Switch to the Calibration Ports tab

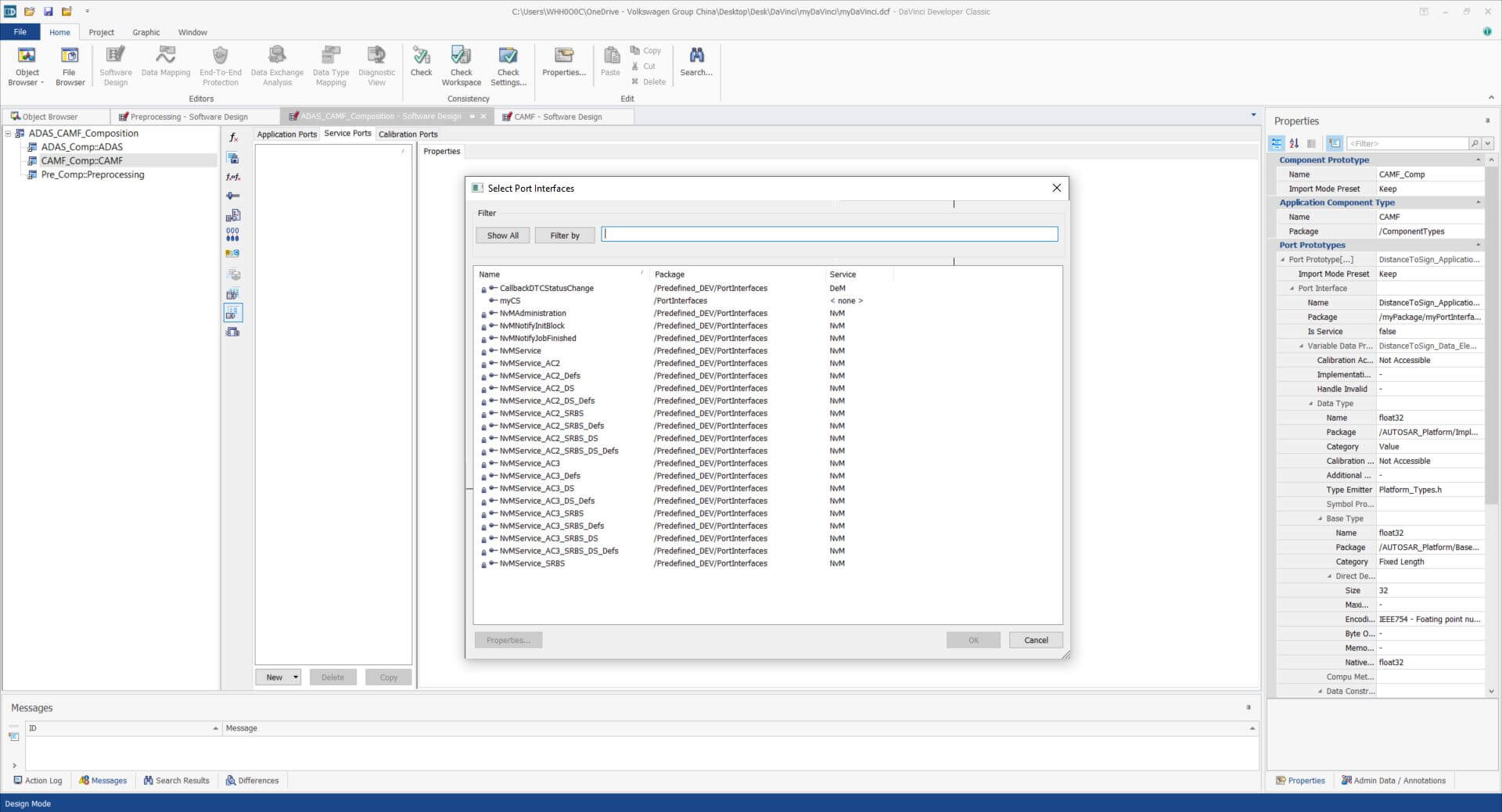pos(408,135)
